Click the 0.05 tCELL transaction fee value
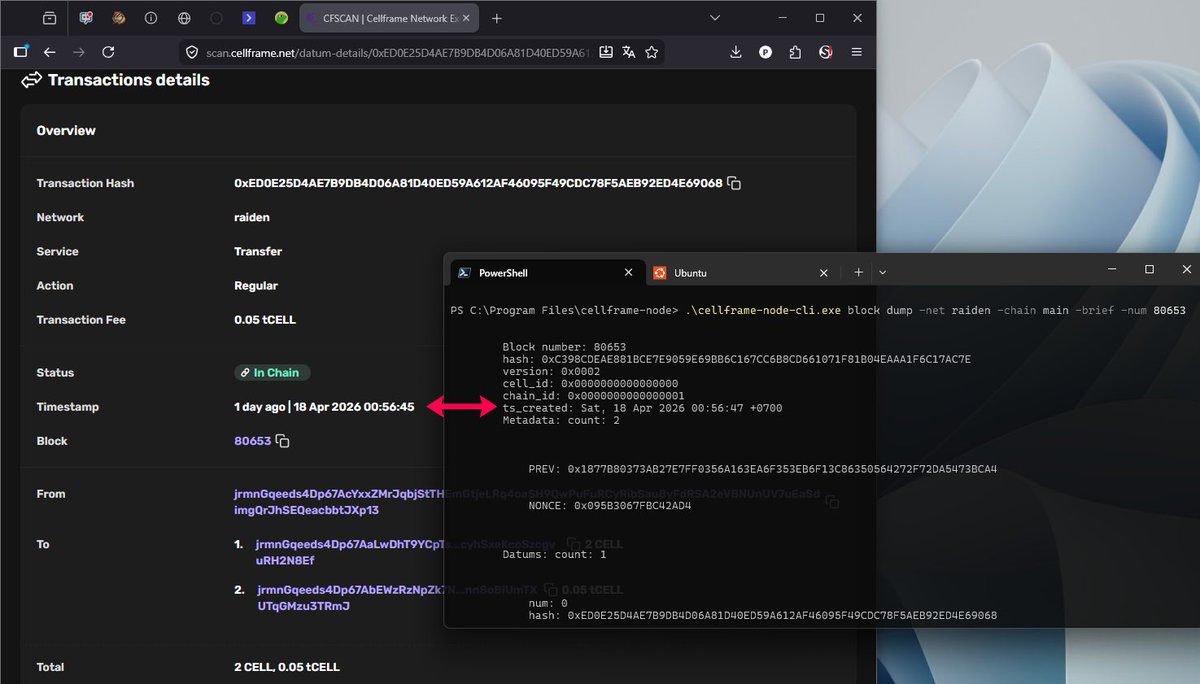Image resolution: width=1200 pixels, height=684 pixels. [265, 320]
